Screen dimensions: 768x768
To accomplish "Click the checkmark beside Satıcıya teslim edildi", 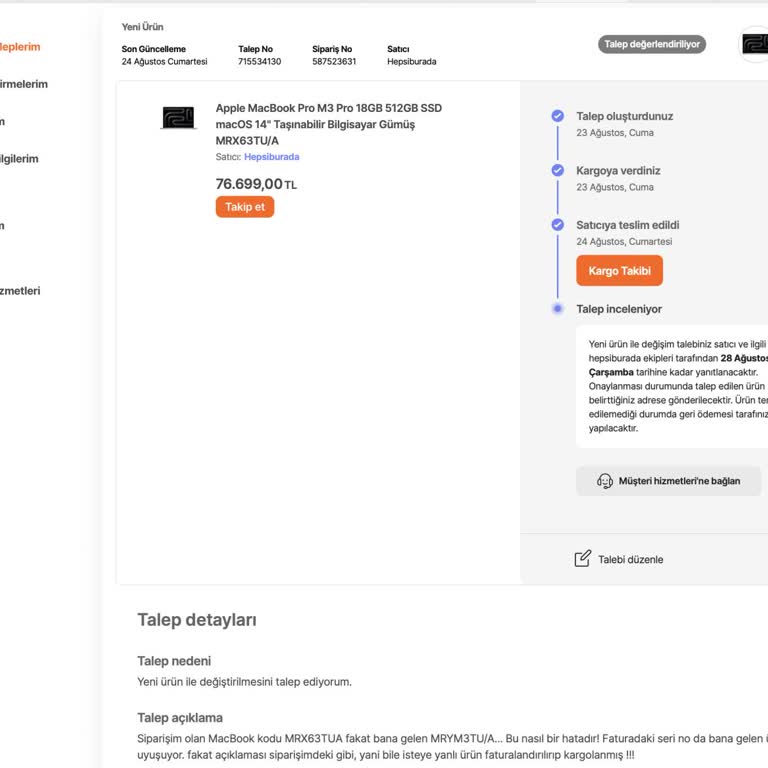I will tap(558, 225).
